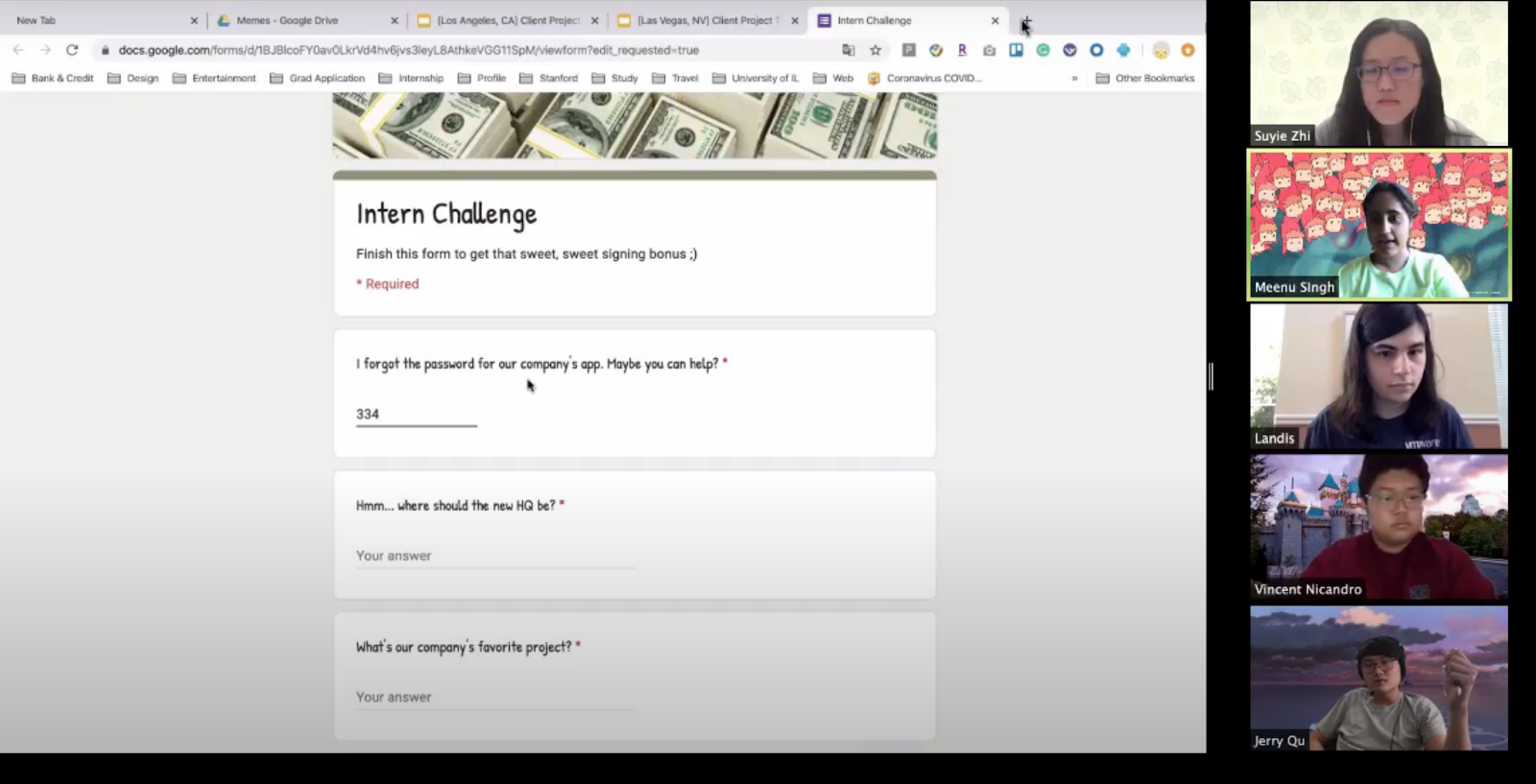This screenshot has width=1536, height=784.
Task: Open the Travel bookmark folder
Action: click(x=675, y=79)
